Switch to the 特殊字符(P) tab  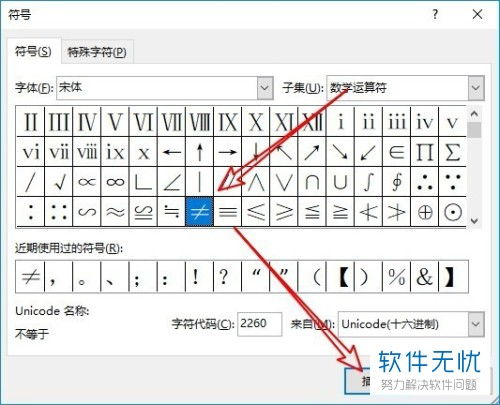(97, 52)
